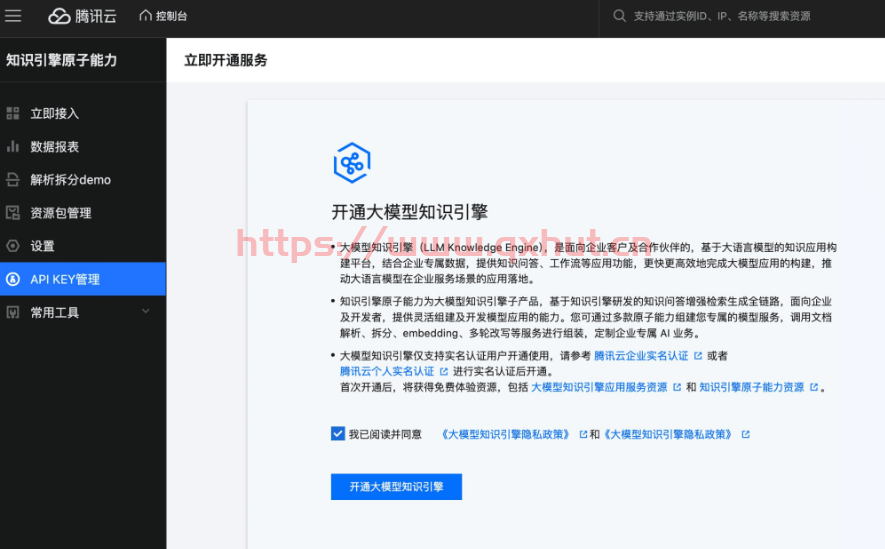Click the 设置 settings icon
Screen dimensions: 885x549
click(x=13, y=246)
